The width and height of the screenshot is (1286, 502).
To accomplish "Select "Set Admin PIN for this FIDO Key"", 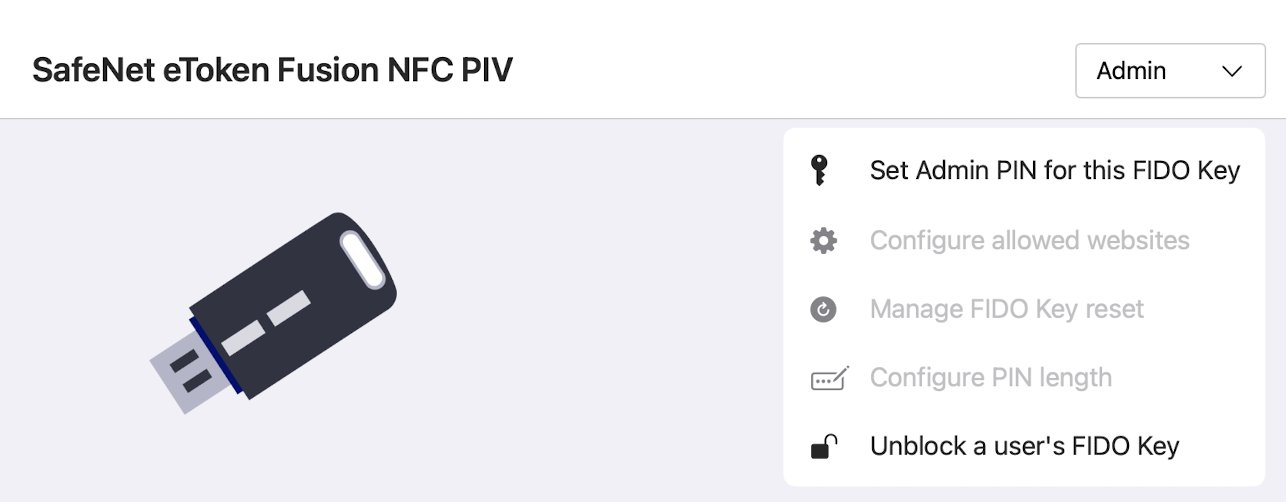I will [1054, 171].
